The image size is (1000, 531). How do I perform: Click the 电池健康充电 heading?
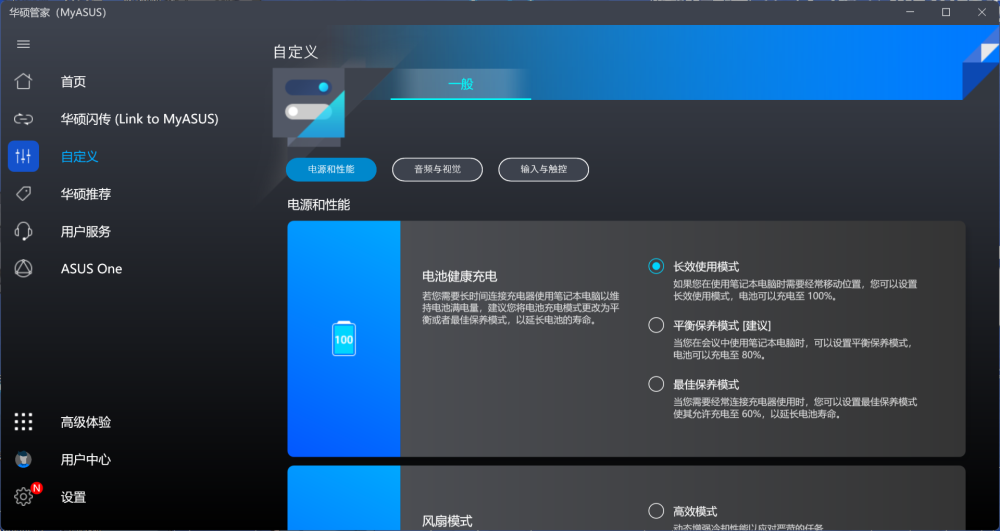tap(460, 276)
